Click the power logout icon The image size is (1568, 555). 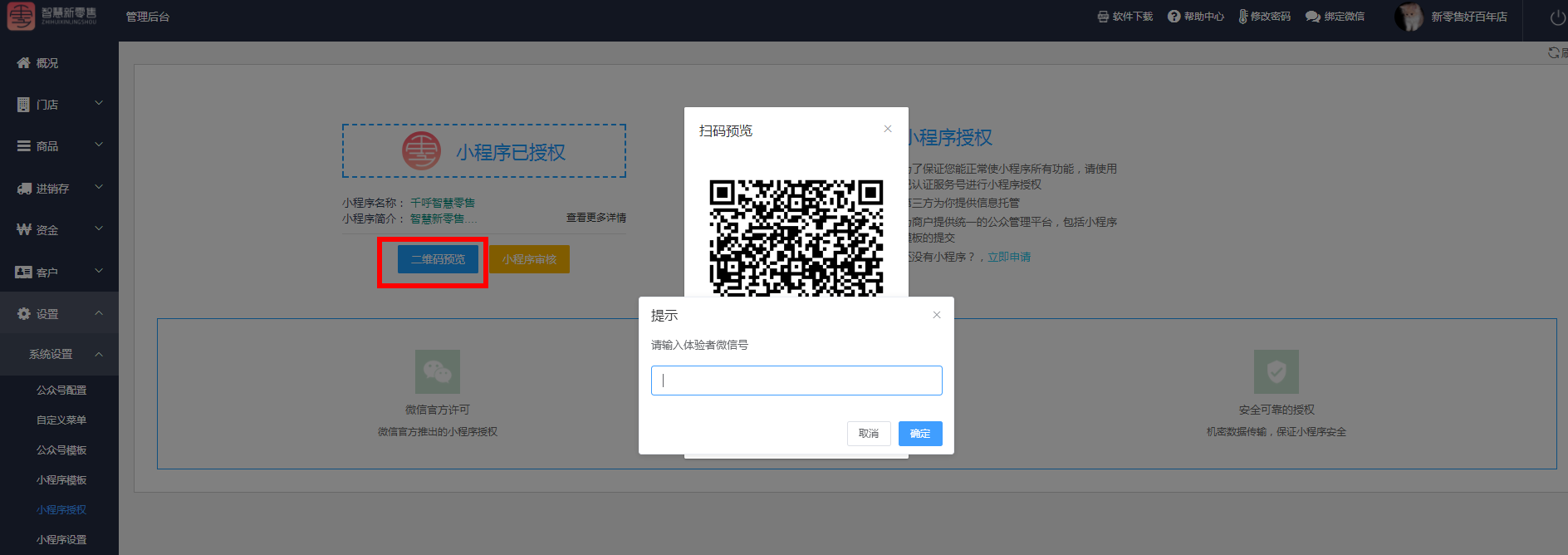[x=1558, y=18]
